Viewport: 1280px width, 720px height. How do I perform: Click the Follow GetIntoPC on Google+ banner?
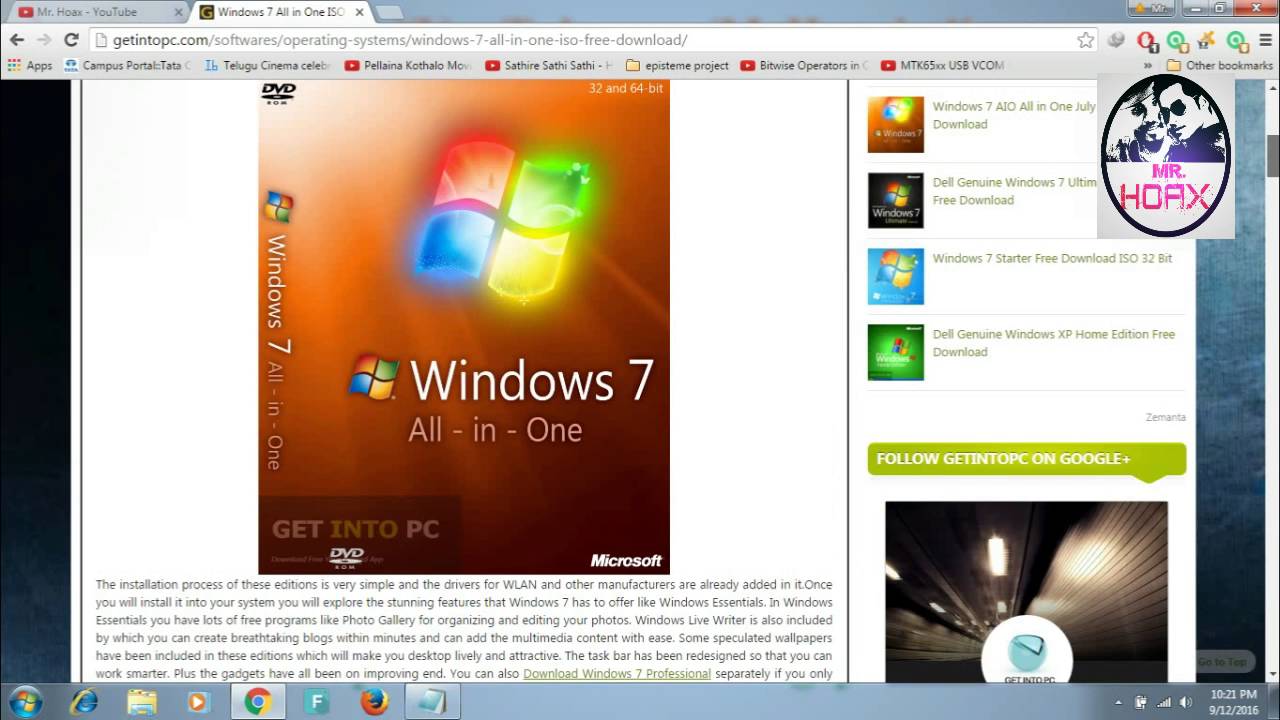click(x=1027, y=460)
